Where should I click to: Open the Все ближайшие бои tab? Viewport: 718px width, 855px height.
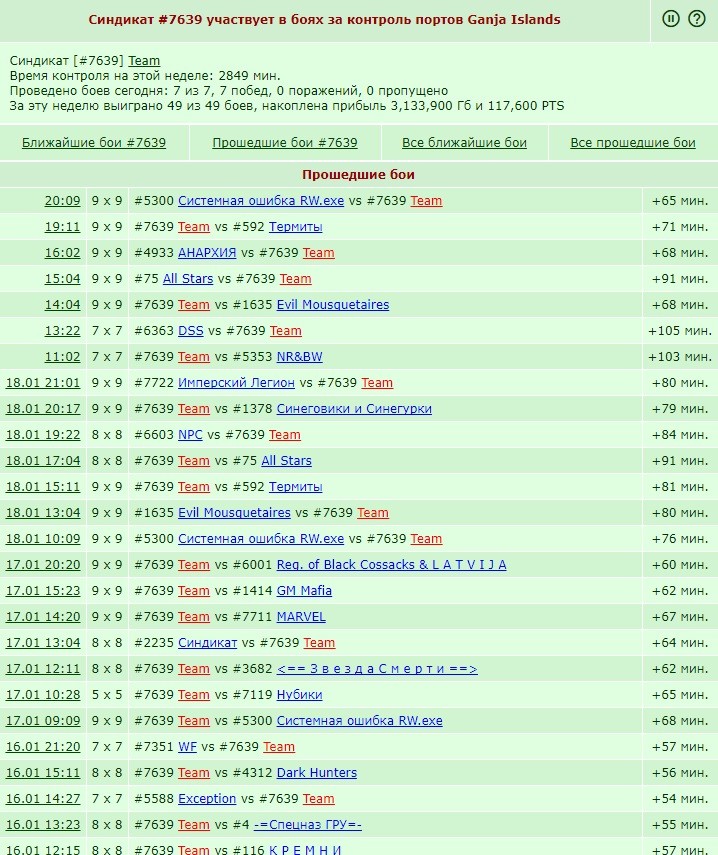(464, 143)
